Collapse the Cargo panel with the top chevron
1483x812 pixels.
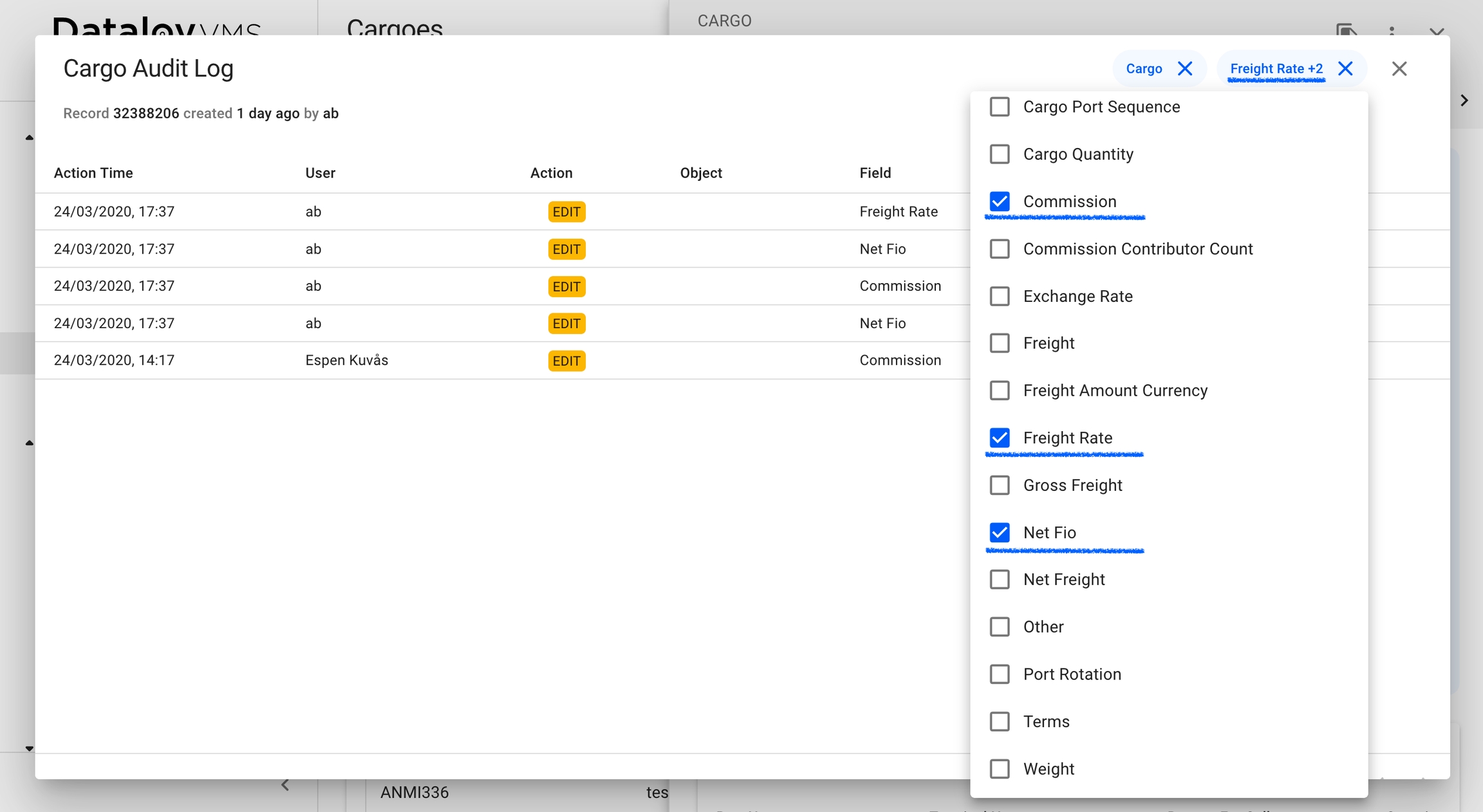[1437, 30]
